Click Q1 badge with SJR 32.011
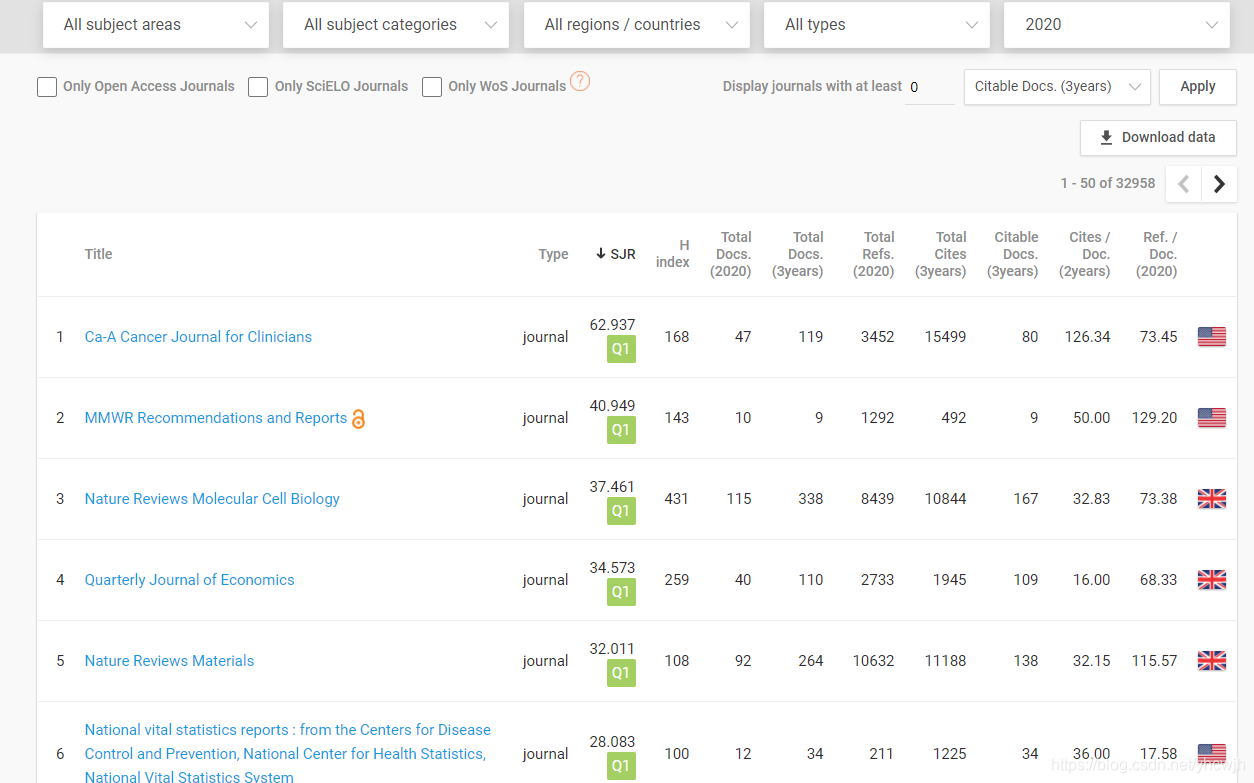 click(621, 673)
